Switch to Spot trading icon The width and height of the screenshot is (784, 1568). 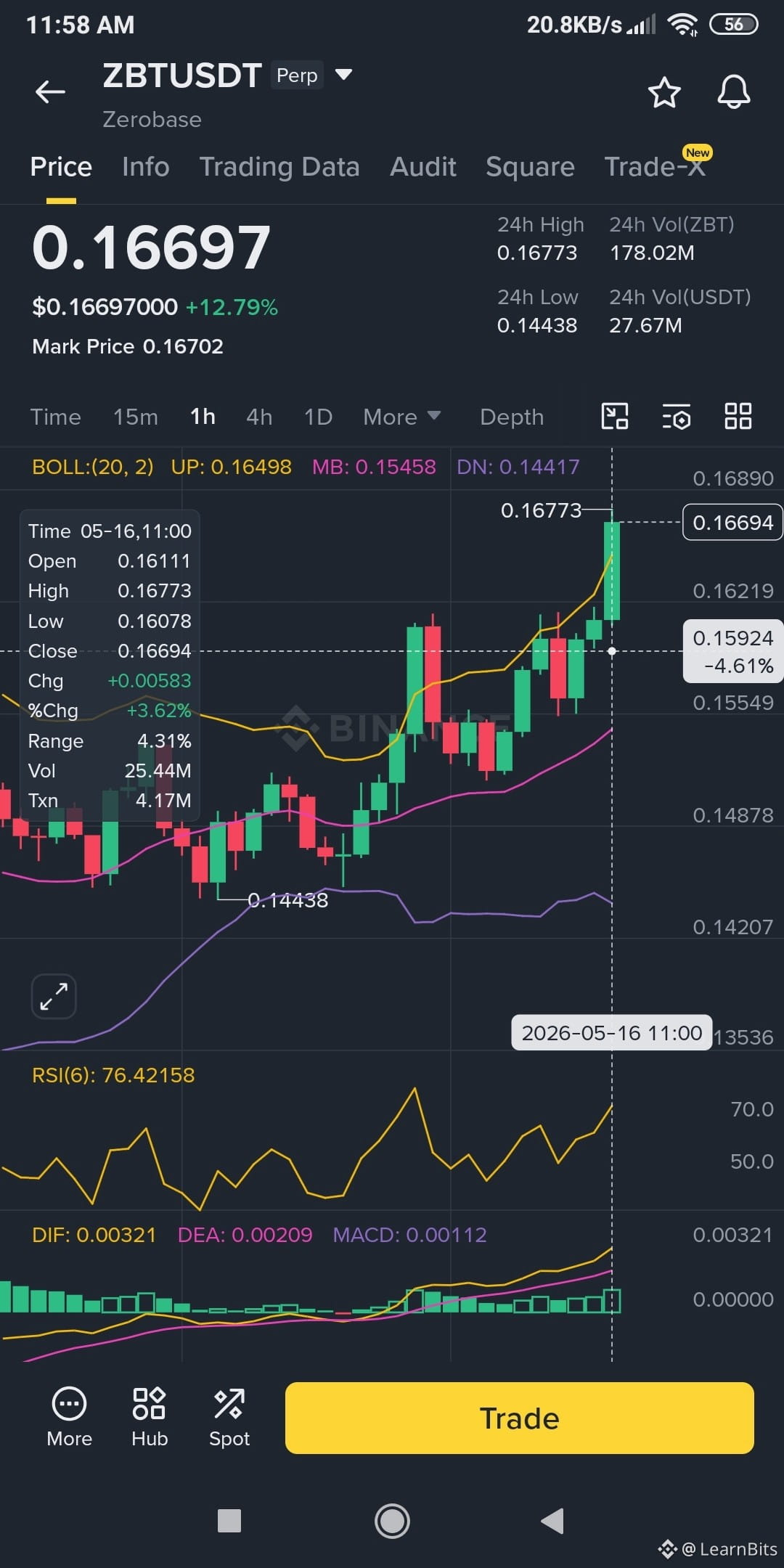point(229,1418)
